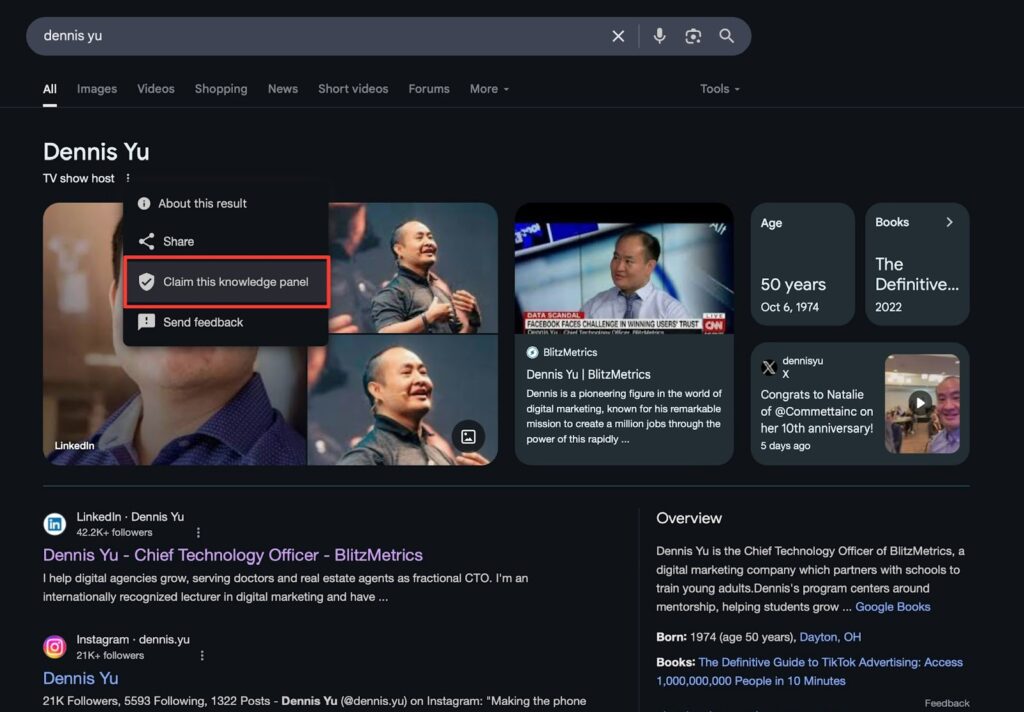The height and width of the screenshot is (712, 1024).
Task: Switch to Short videos tab
Action: [x=353, y=89]
